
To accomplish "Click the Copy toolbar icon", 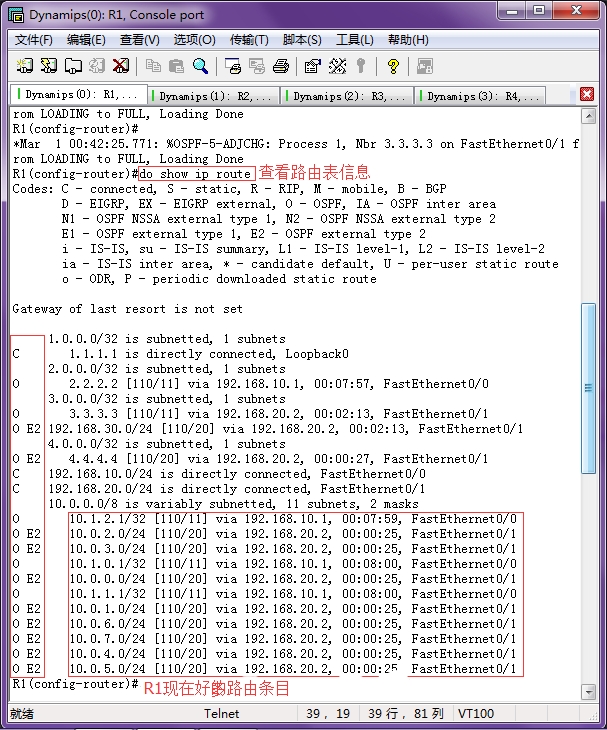I will (153, 66).
